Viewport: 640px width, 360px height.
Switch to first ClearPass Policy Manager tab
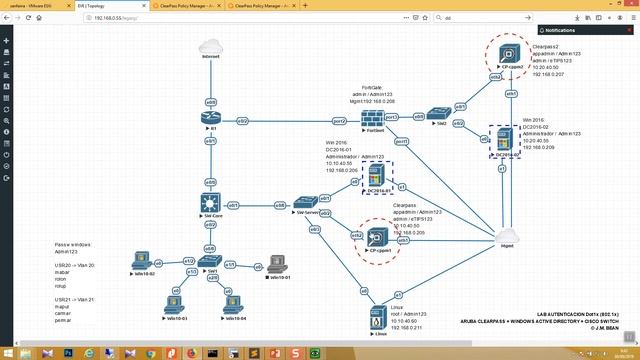point(187,6)
